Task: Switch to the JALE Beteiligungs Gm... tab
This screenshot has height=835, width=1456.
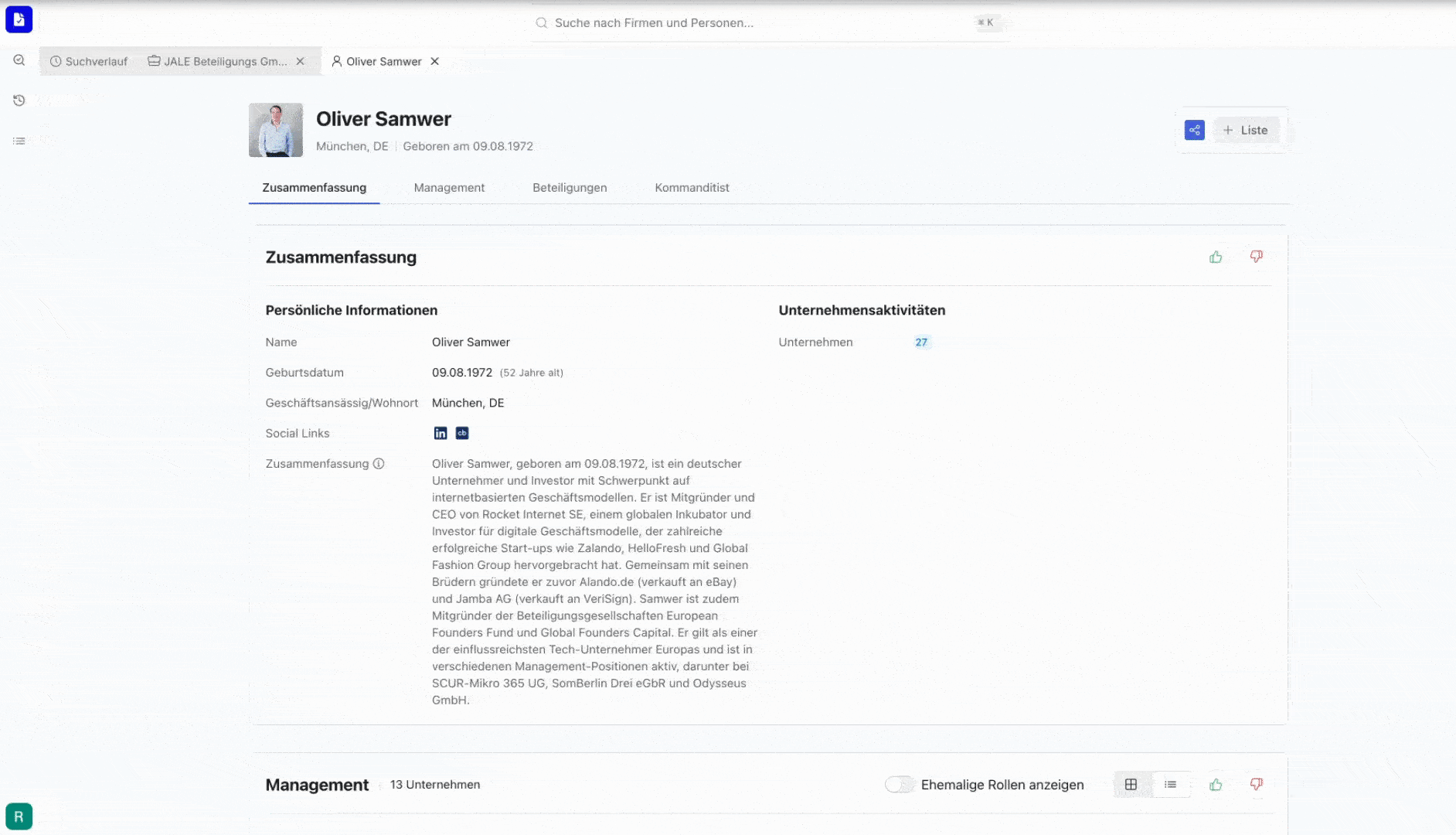Action: tap(218, 61)
